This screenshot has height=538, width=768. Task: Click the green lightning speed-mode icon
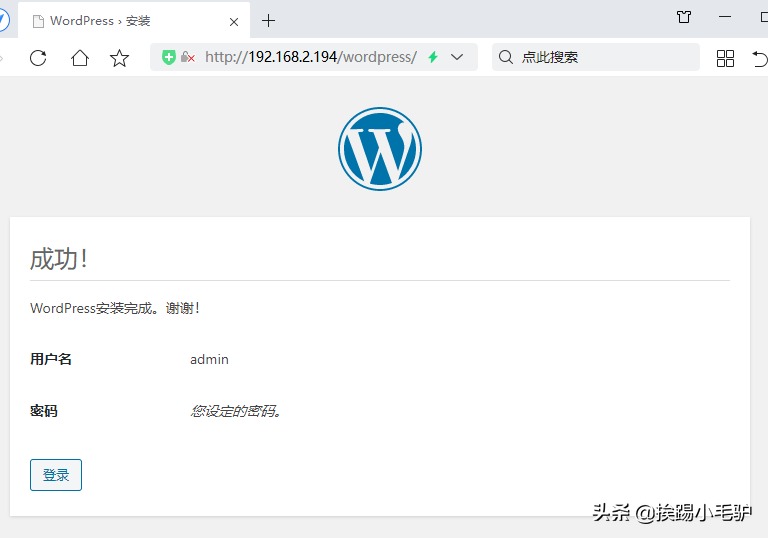(x=433, y=57)
